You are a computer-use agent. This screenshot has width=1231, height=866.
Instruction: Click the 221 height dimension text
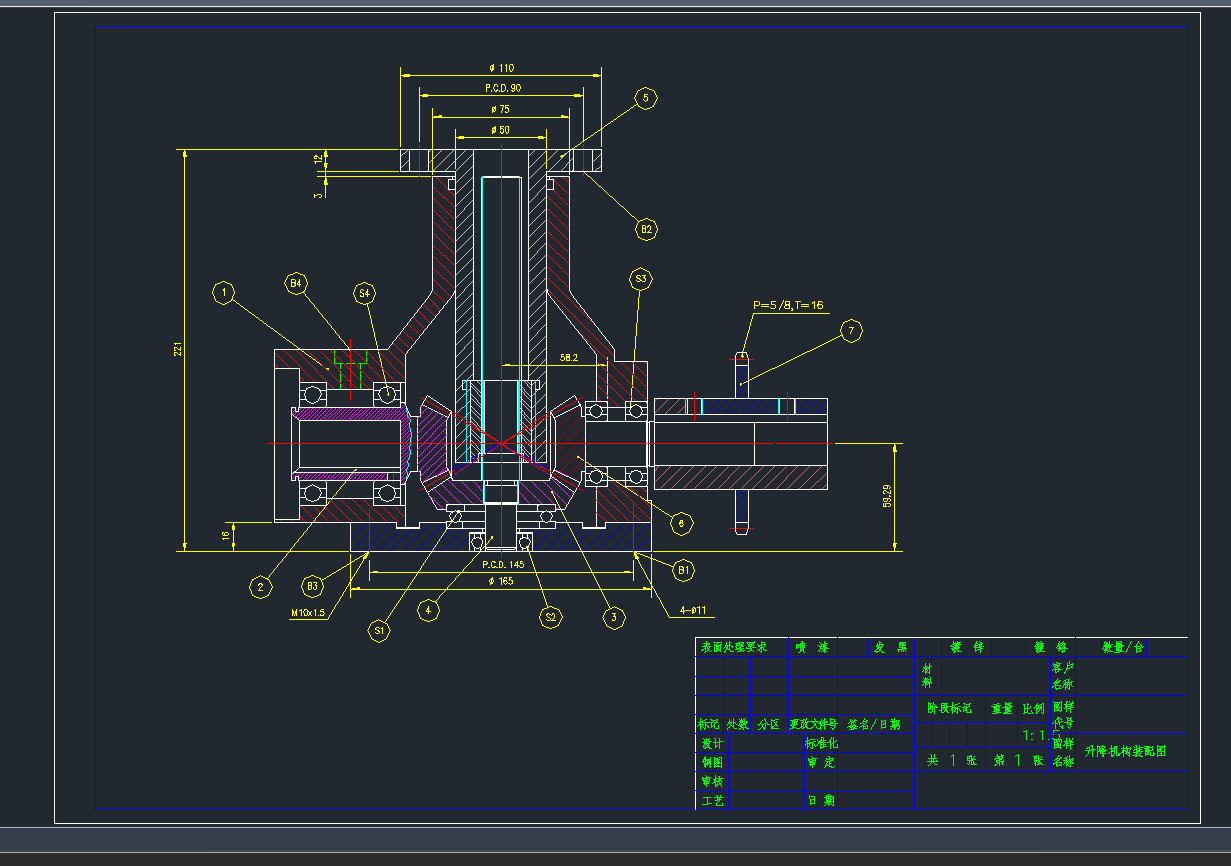178,349
